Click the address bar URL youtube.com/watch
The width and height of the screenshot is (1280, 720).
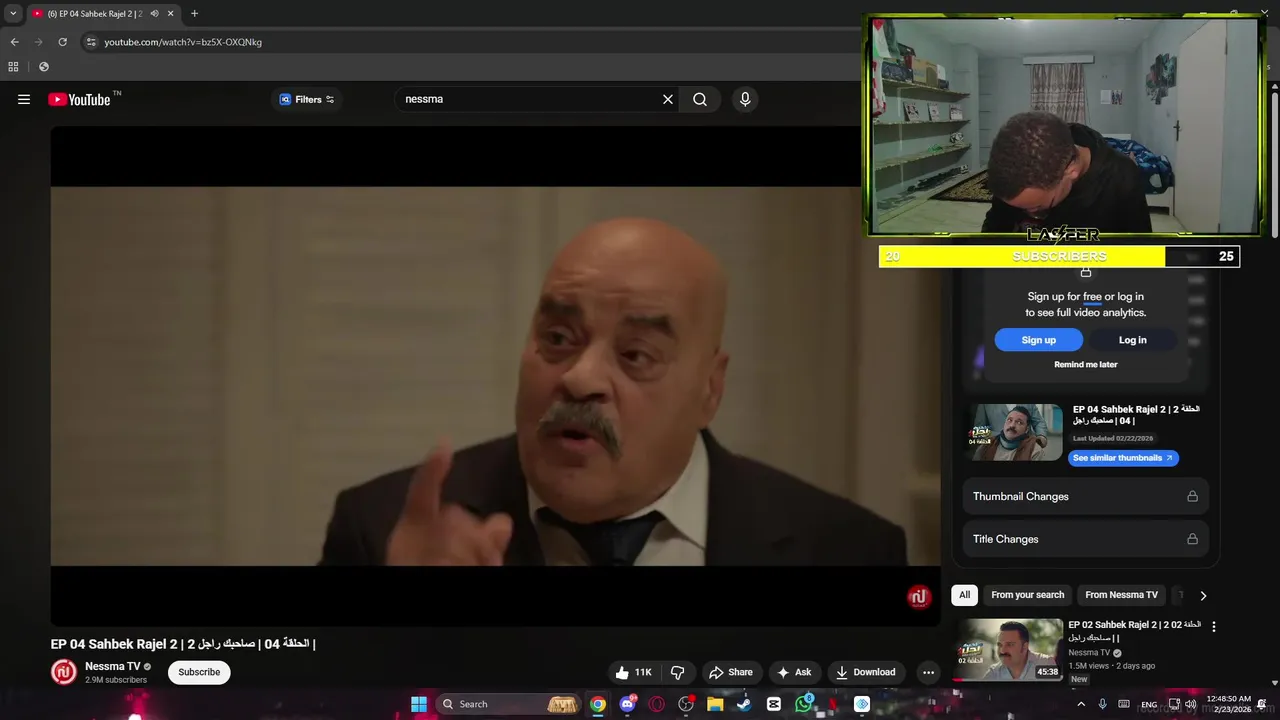183,42
